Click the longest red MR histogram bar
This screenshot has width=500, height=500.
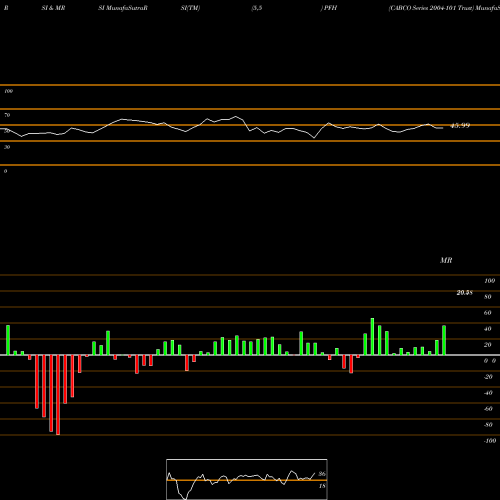[58, 395]
